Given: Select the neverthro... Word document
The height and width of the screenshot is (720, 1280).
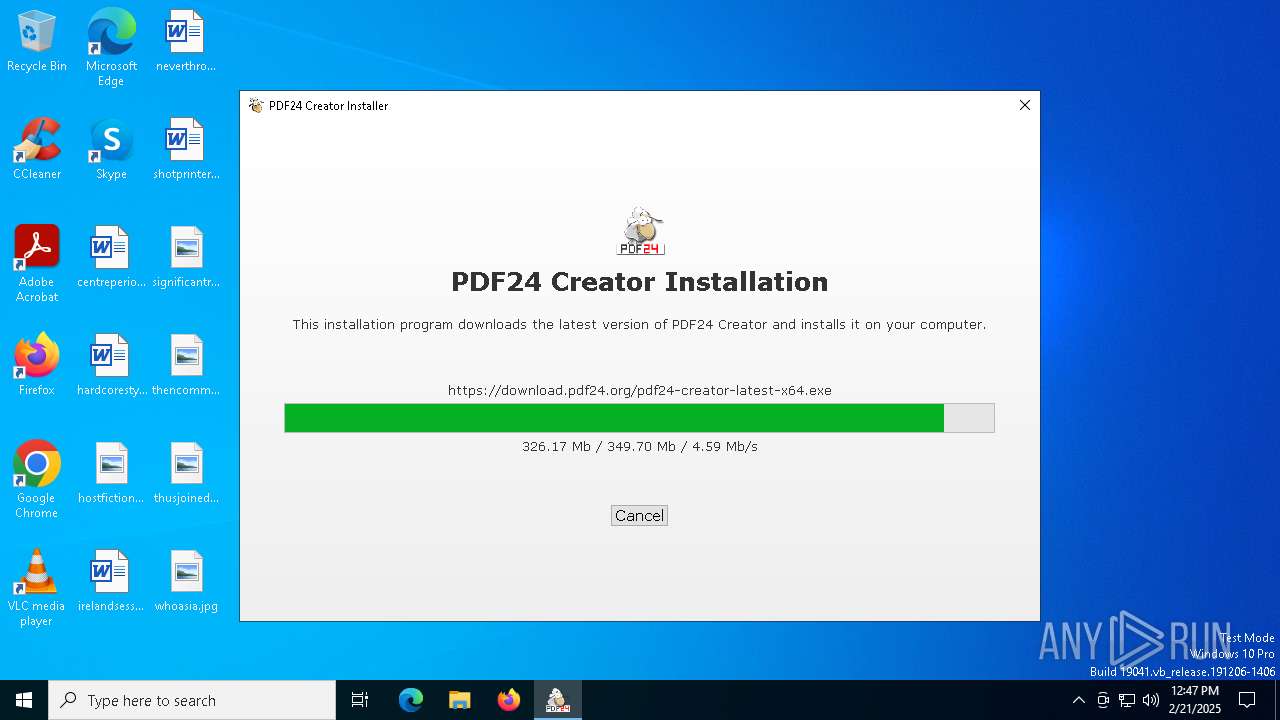Looking at the screenshot, I should (x=186, y=42).
